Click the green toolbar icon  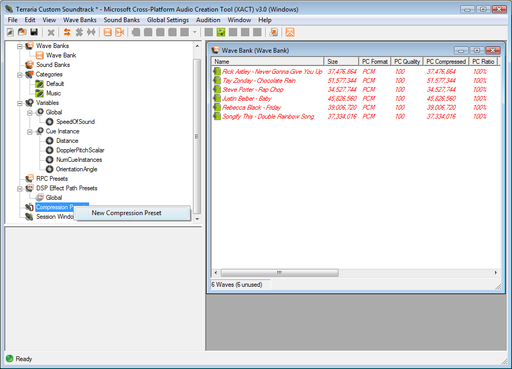[221, 32]
